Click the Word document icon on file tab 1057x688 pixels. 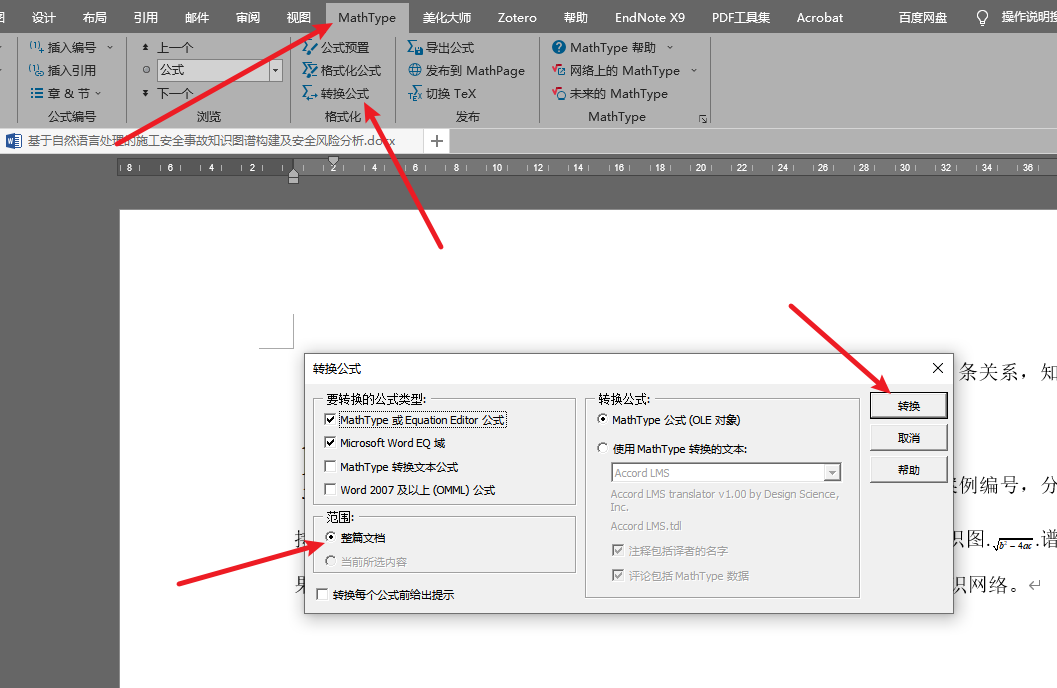pyautogui.click(x=13, y=141)
